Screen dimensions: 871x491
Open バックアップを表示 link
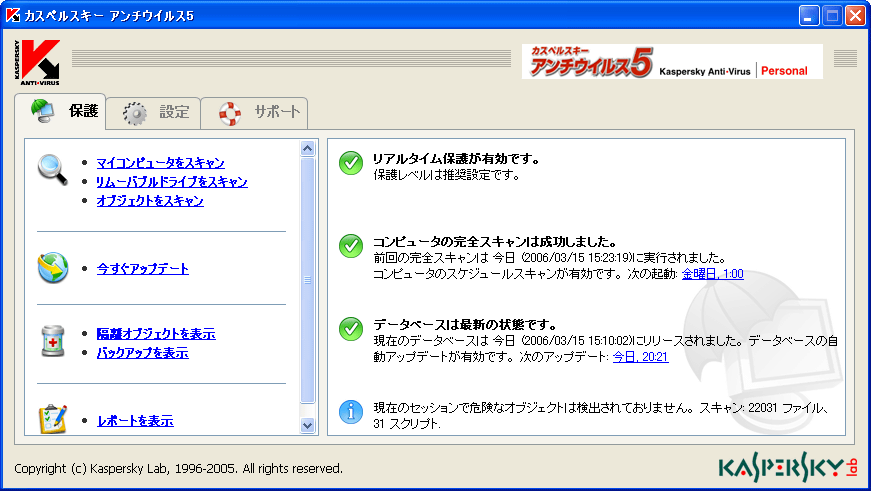point(143,353)
